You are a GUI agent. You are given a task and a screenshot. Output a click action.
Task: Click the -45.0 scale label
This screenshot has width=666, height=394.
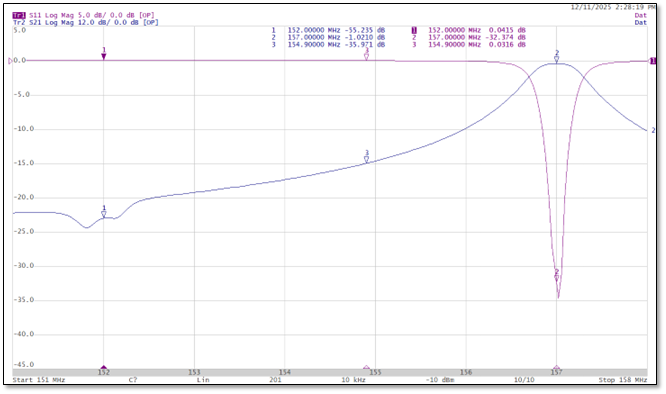pos(24,365)
